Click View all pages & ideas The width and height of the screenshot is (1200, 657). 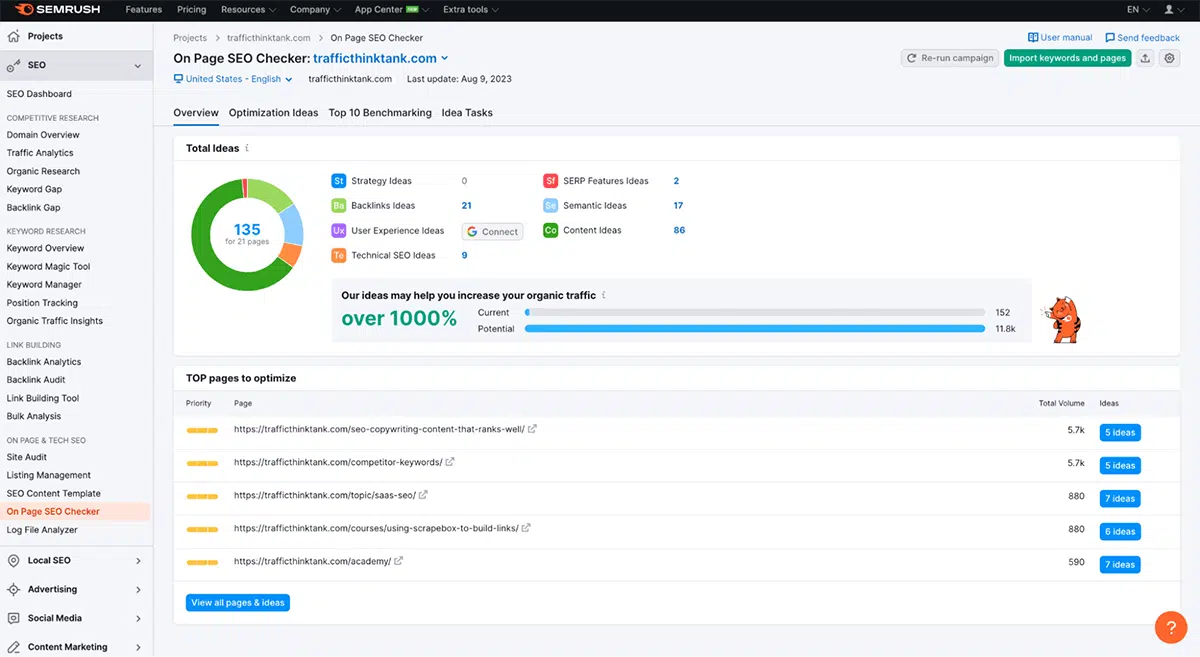point(238,603)
